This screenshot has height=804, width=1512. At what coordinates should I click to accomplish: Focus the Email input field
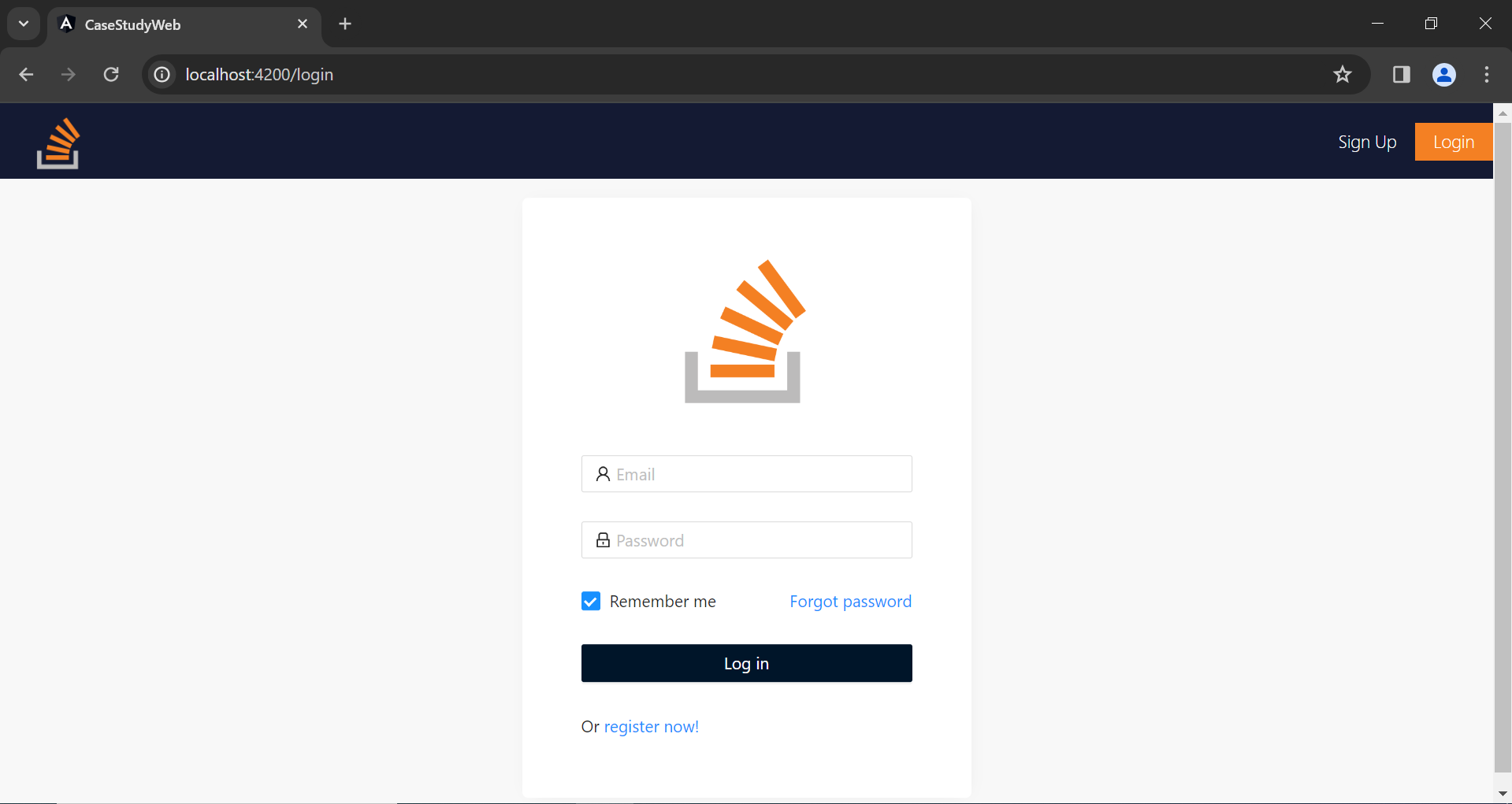(x=746, y=474)
